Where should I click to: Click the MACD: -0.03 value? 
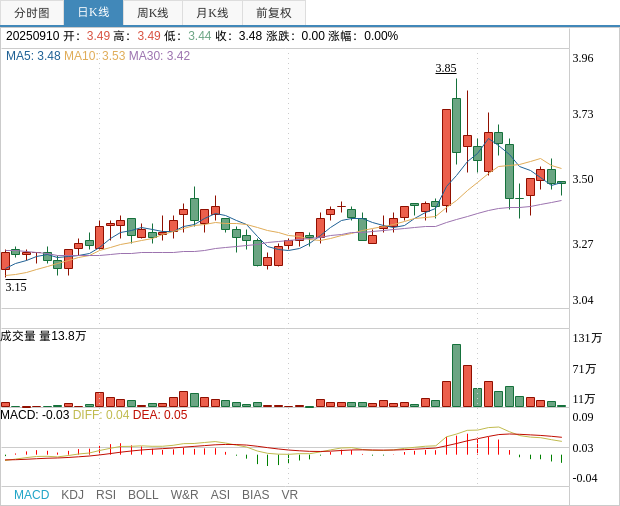[x=35, y=415]
